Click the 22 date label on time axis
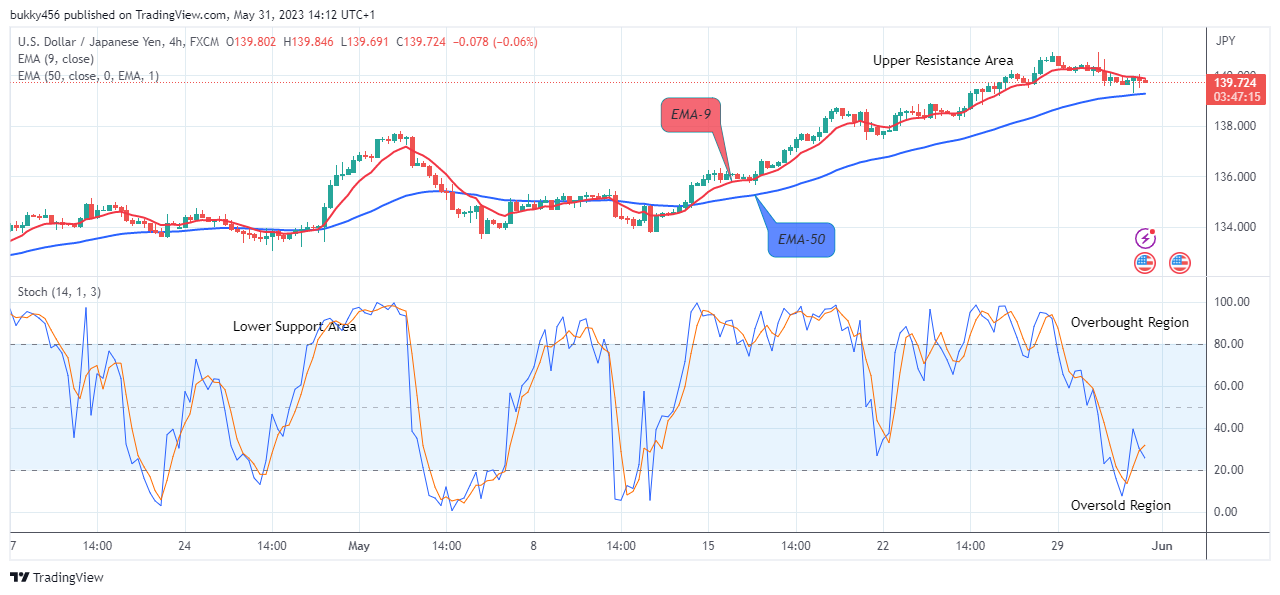 pyautogui.click(x=883, y=546)
